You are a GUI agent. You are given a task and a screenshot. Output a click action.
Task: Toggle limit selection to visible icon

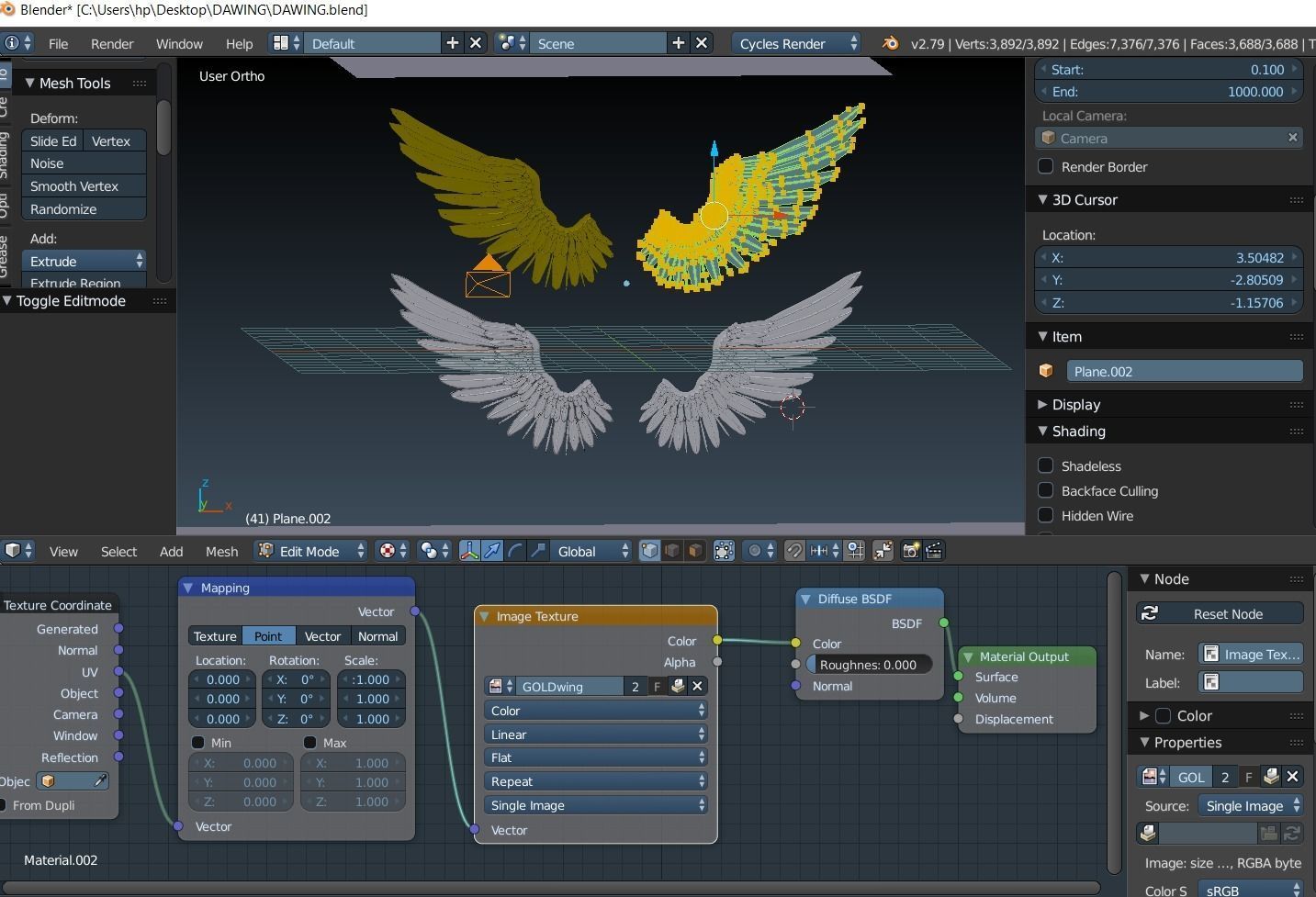coord(724,551)
